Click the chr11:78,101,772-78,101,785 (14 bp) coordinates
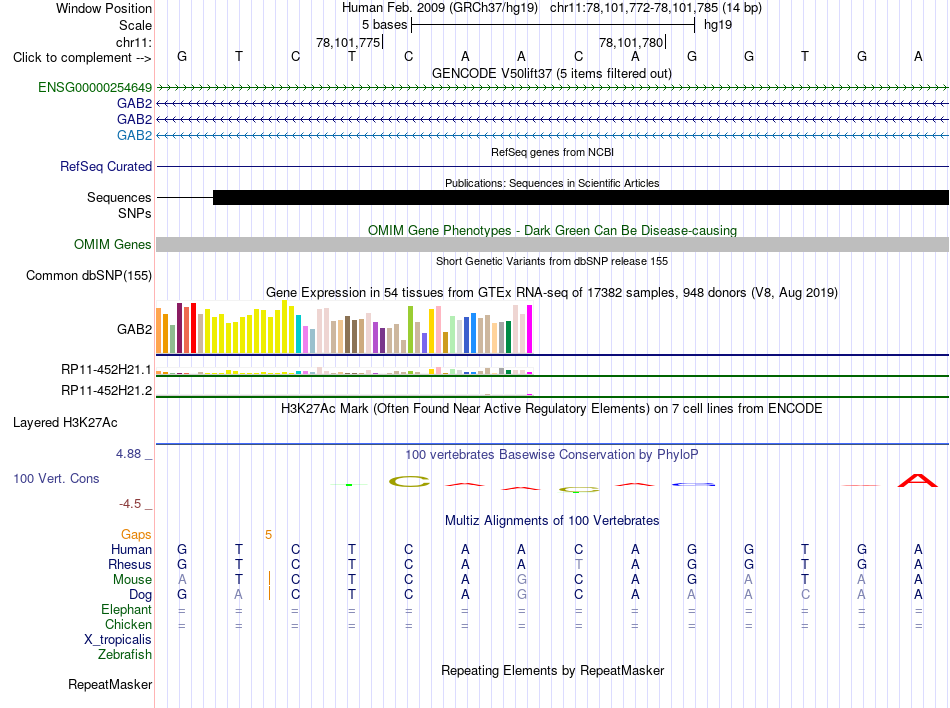This screenshot has width=950, height=708. point(656,8)
